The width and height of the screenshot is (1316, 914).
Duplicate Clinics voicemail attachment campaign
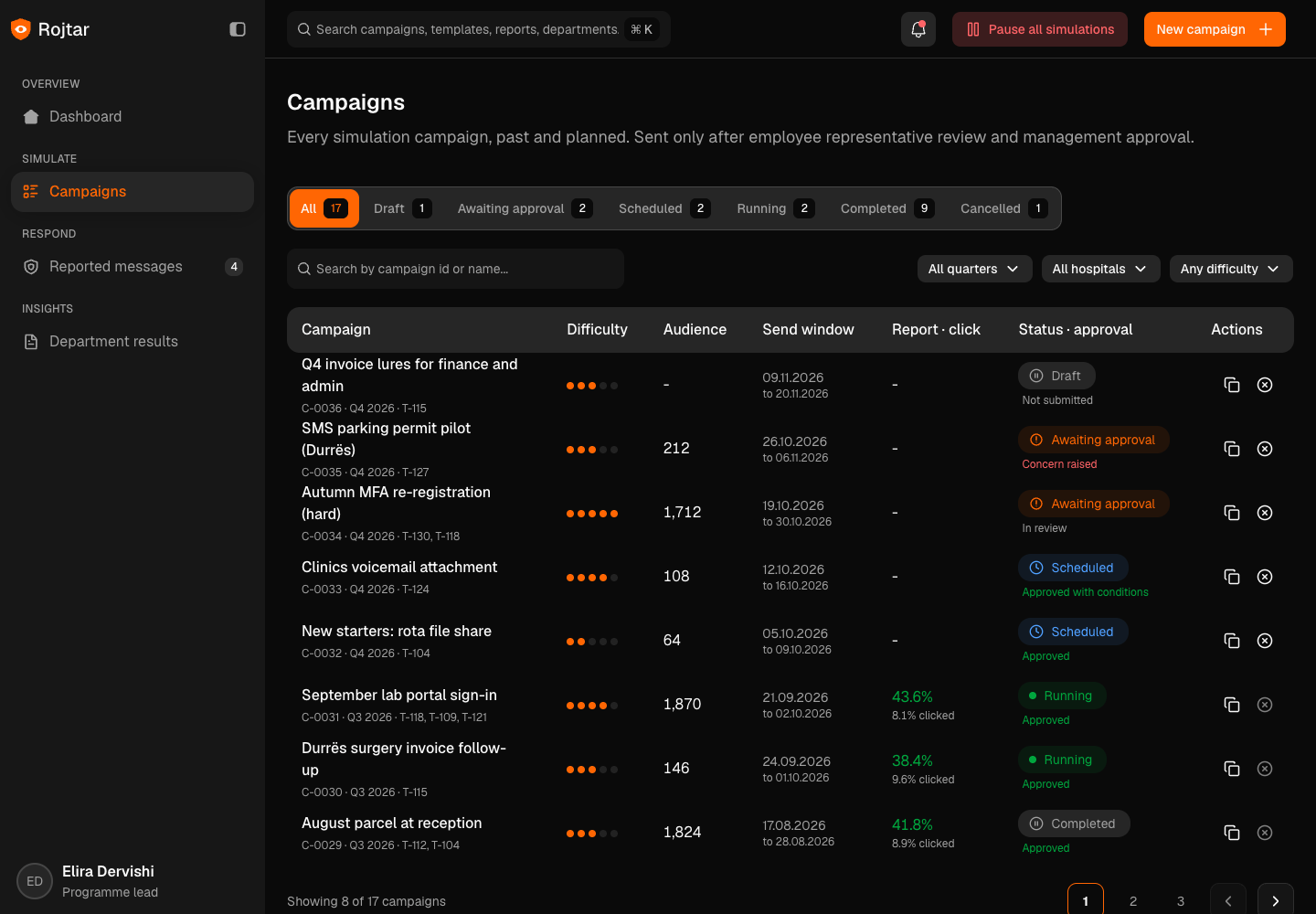point(1232,577)
